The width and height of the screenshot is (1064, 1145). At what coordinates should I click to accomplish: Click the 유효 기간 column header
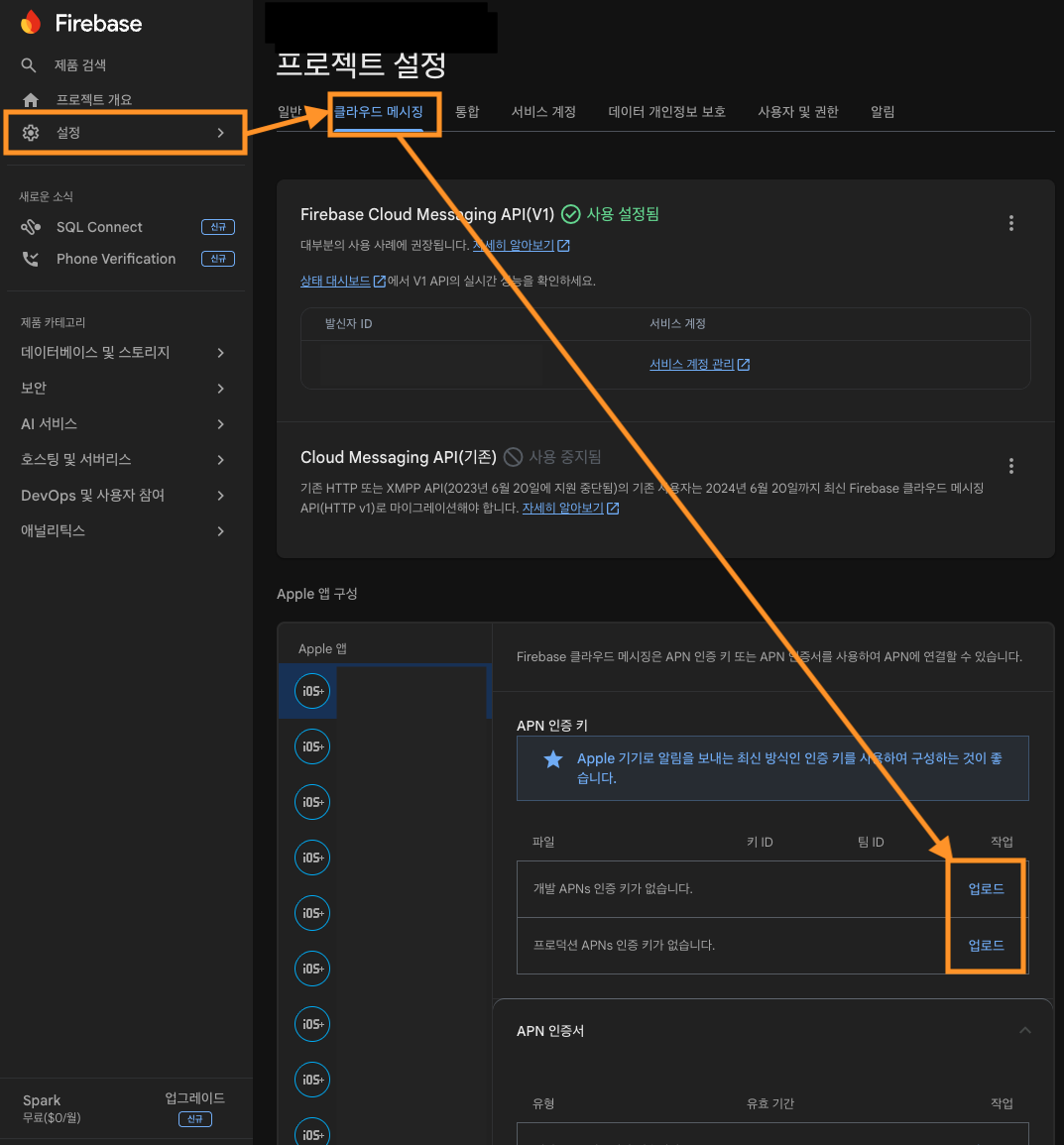[x=769, y=1103]
